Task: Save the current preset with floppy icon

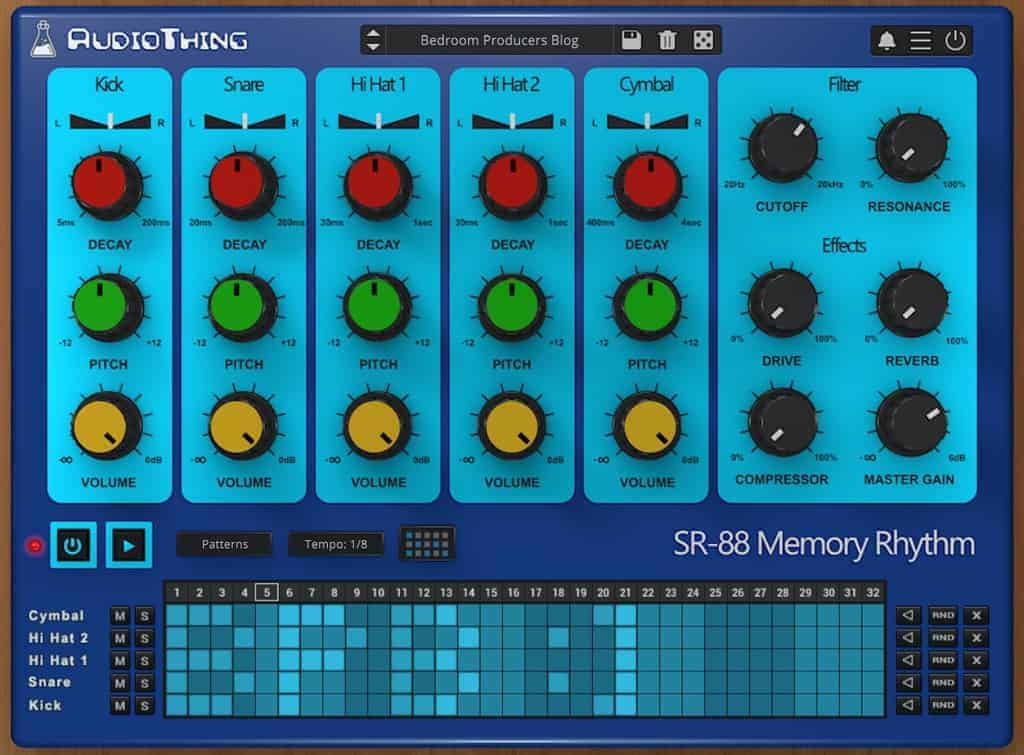Action: [631, 40]
